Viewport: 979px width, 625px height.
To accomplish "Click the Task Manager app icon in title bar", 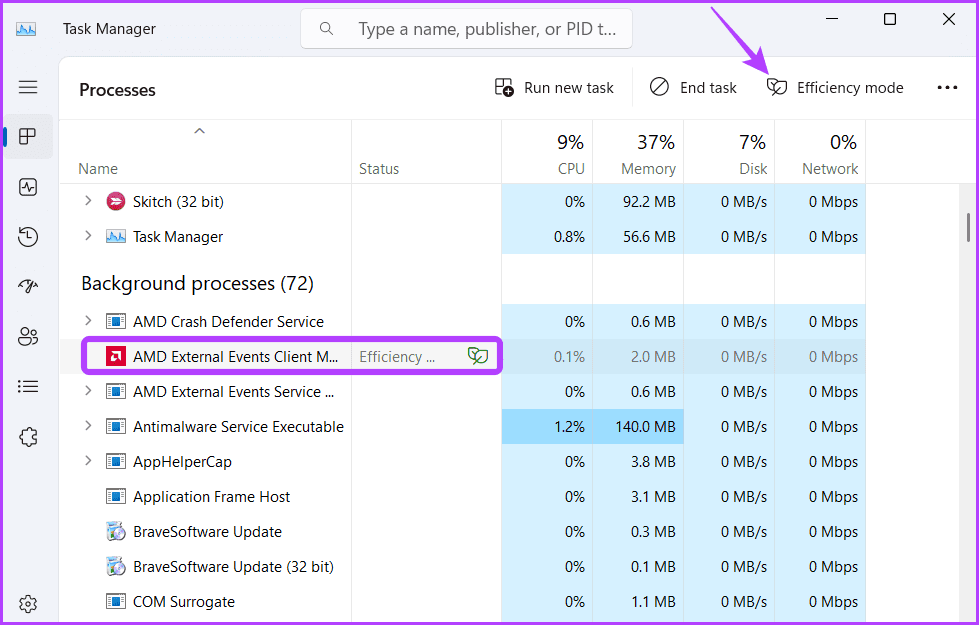I will click(26, 29).
